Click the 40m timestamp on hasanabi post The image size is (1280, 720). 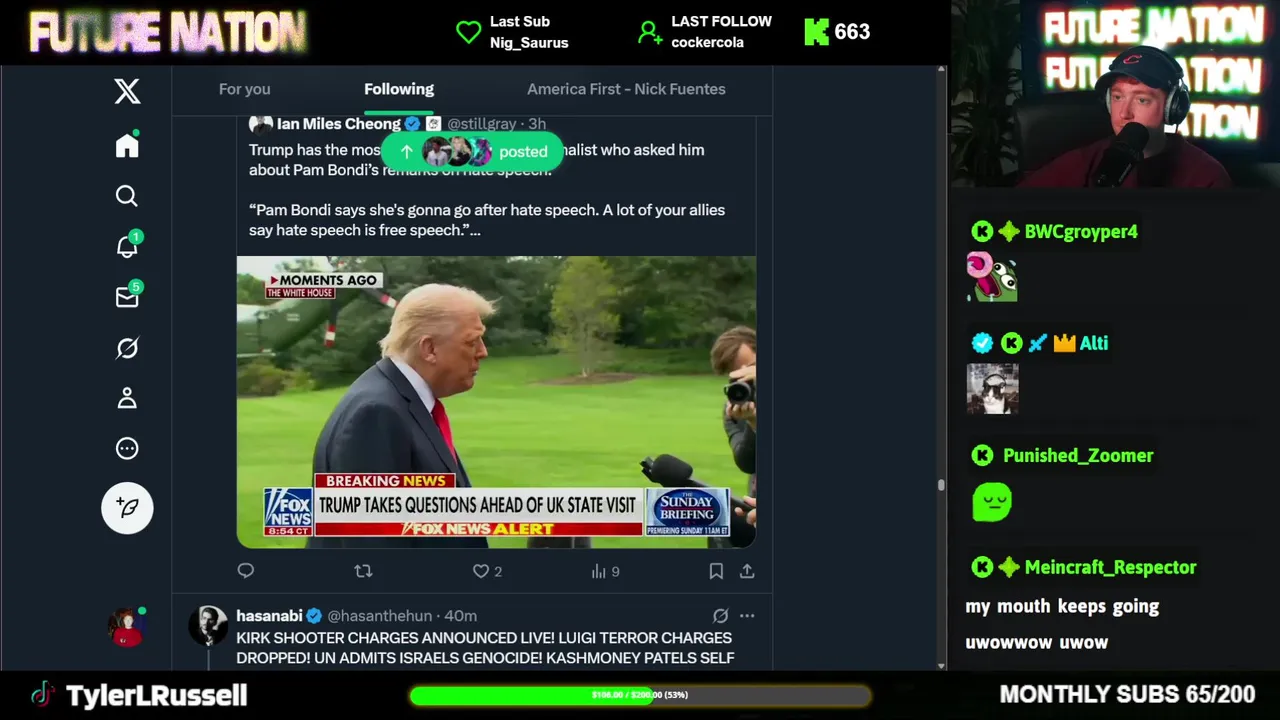click(461, 616)
